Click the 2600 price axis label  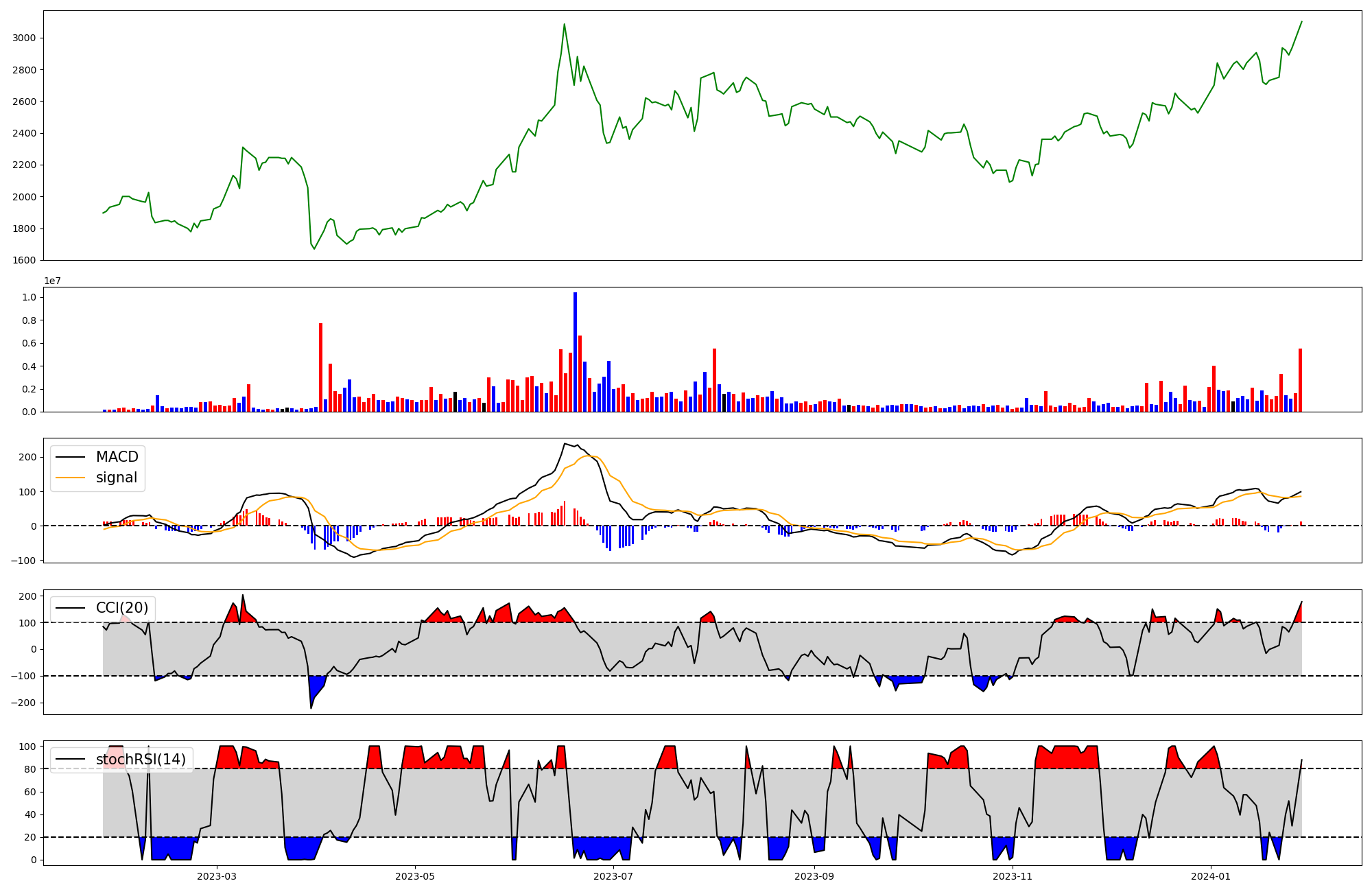tap(25, 102)
